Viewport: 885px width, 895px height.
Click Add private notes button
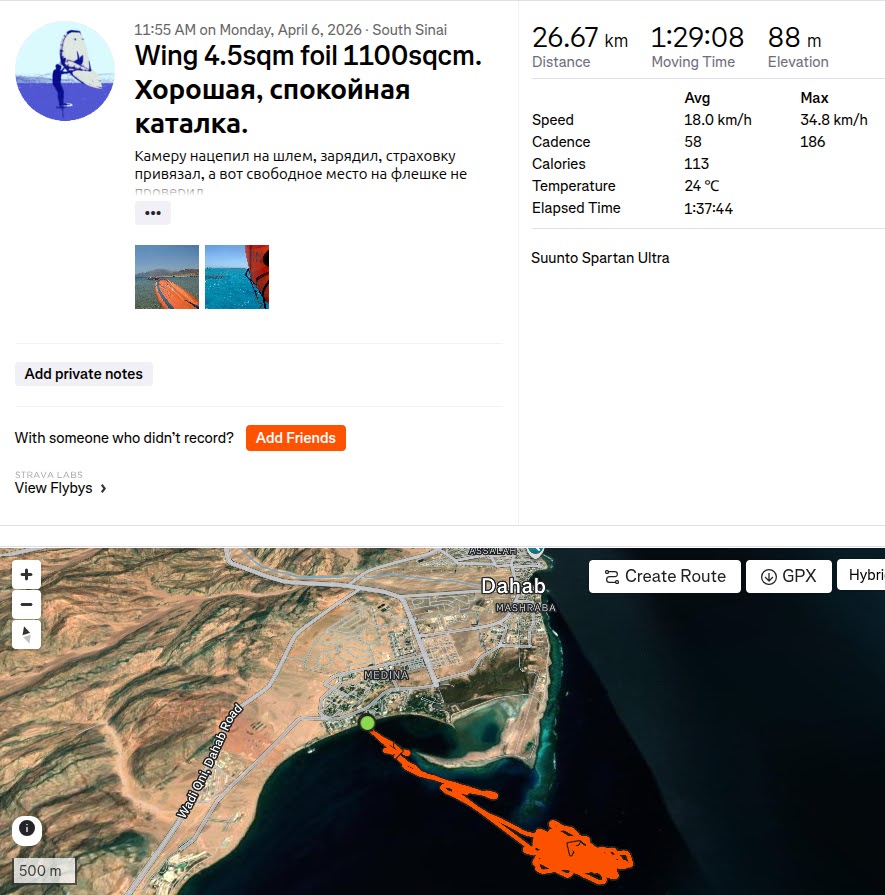(x=83, y=374)
